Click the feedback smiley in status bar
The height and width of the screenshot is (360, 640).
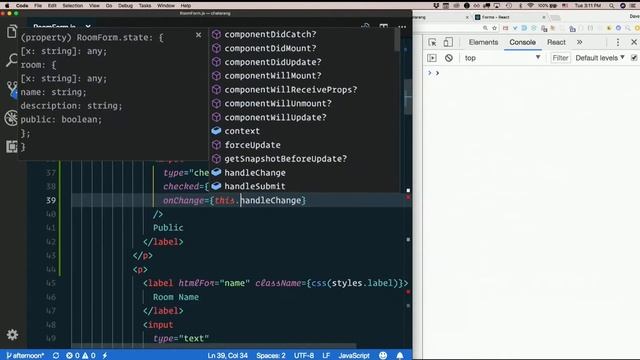[383, 356]
